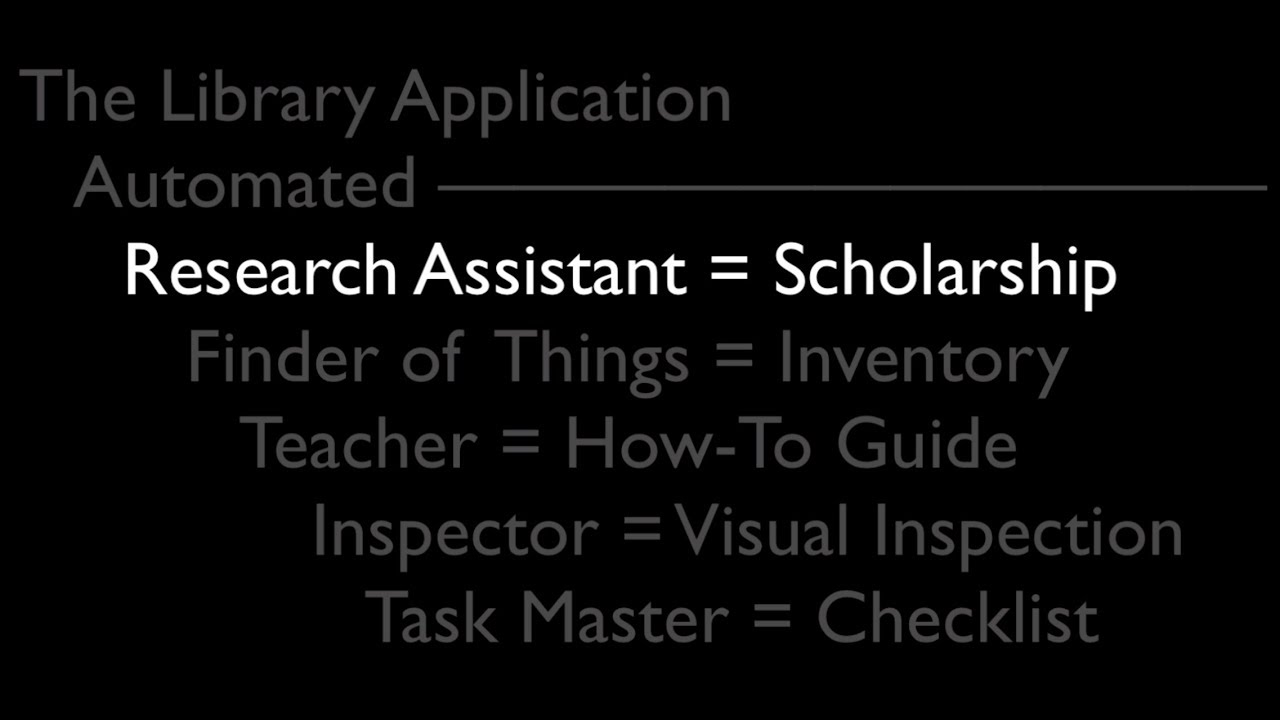Click the dimmed word "Checklist"

click(958, 617)
